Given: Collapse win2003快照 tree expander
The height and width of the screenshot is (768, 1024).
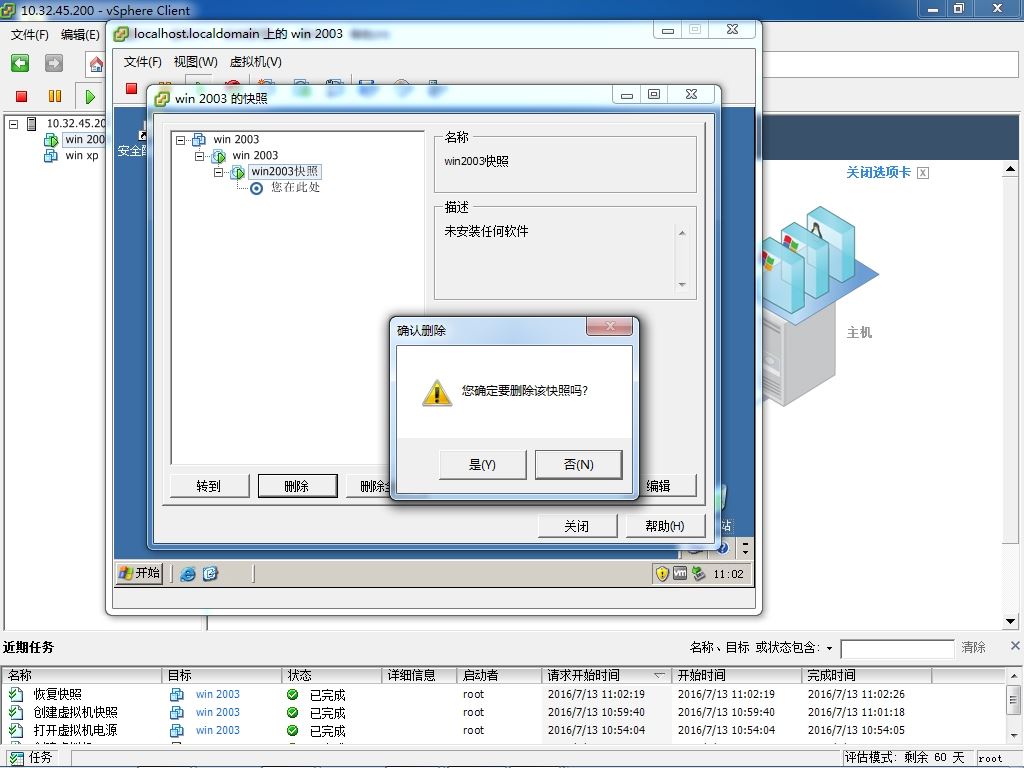Looking at the screenshot, I should (x=219, y=172).
